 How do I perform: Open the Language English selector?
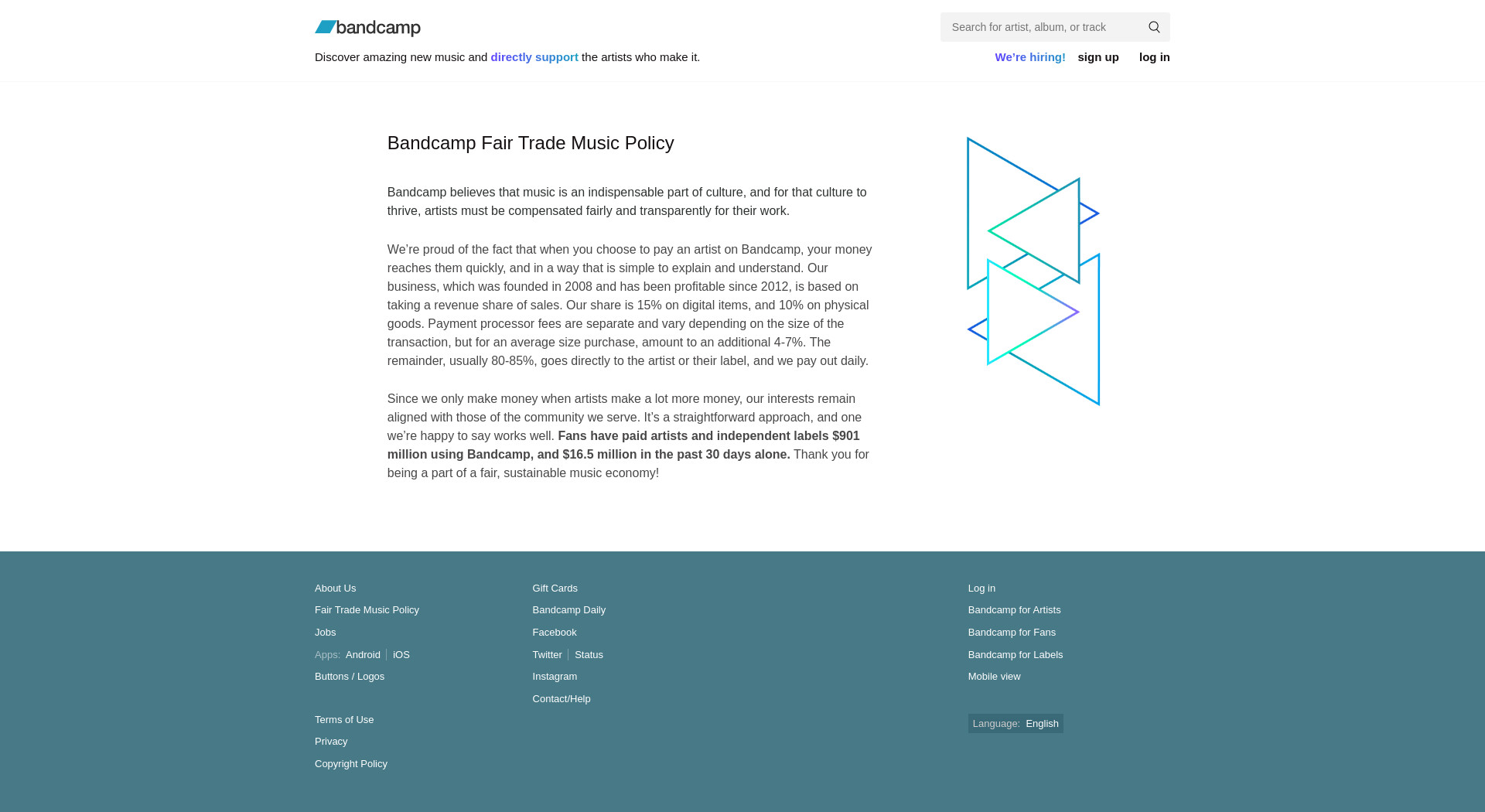tap(1016, 724)
